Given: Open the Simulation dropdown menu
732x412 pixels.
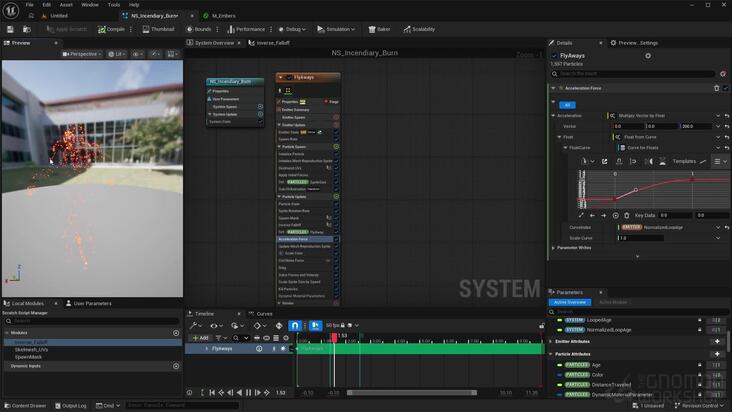Looking at the screenshot, I should [x=336, y=29].
